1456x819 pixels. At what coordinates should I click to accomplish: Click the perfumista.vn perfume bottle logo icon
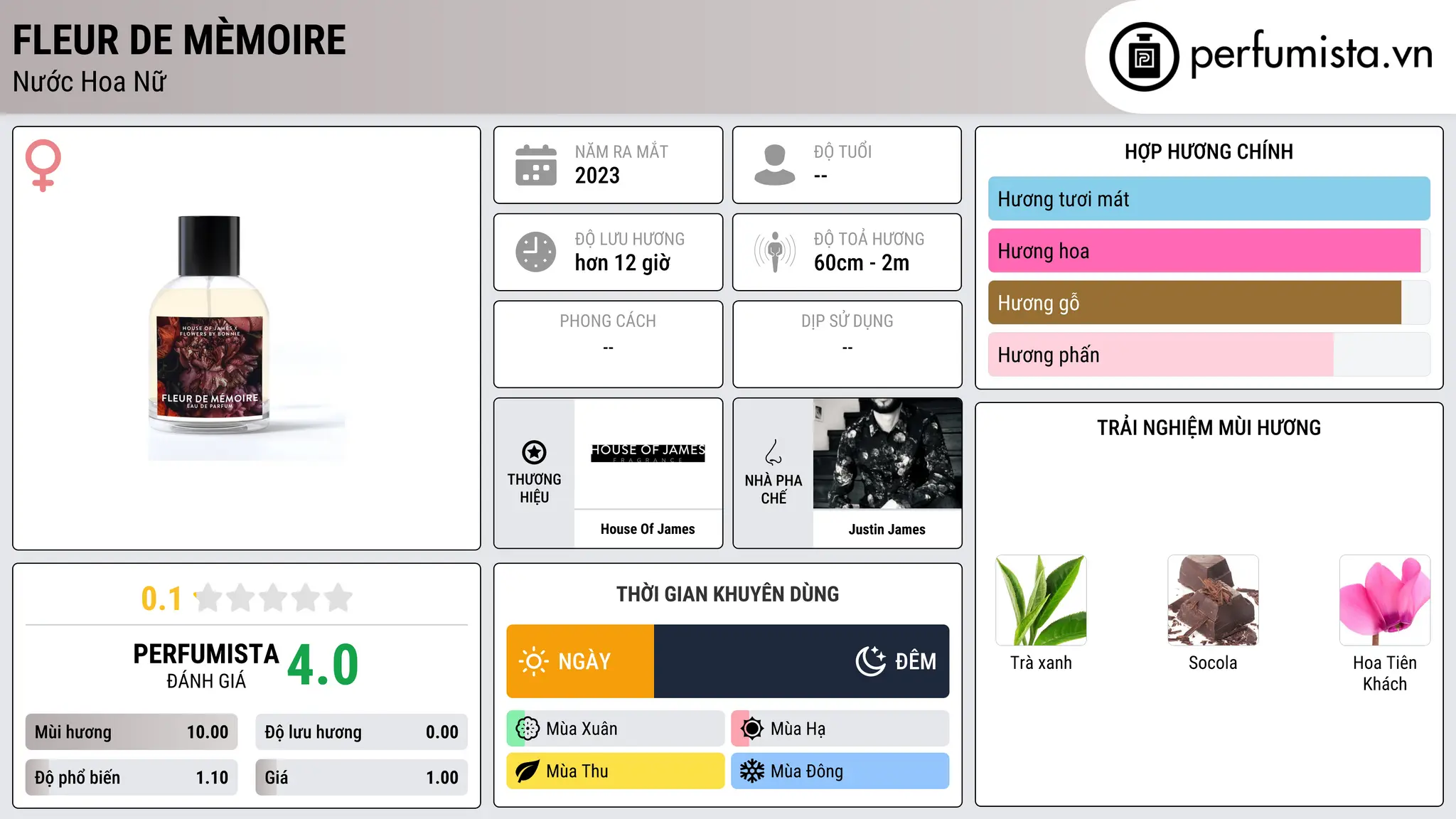click(1144, 57)
